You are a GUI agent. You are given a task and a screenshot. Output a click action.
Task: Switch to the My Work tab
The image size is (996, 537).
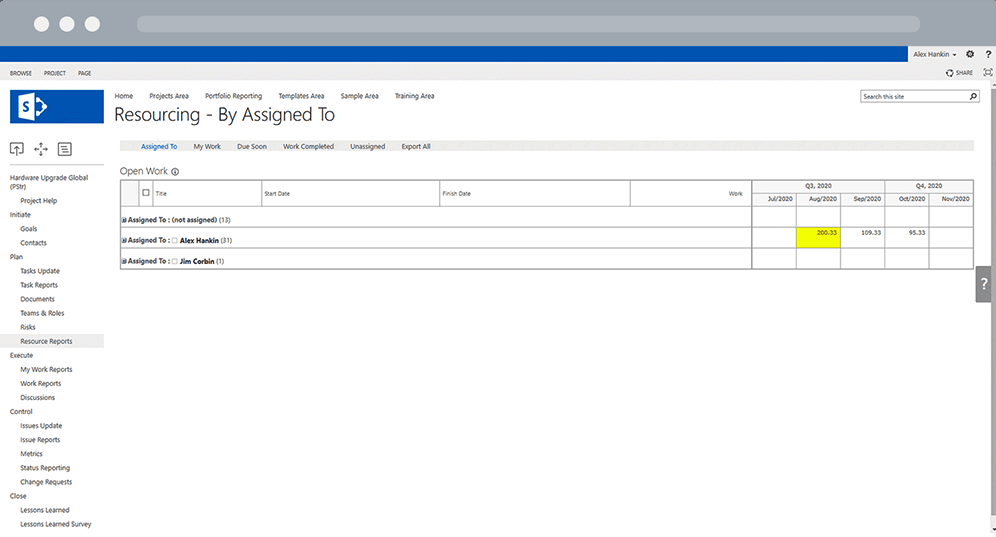pos(207,146)
